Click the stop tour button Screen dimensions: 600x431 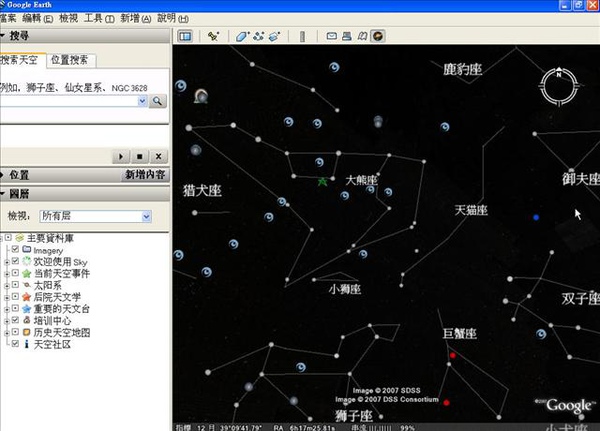[140, 157]
